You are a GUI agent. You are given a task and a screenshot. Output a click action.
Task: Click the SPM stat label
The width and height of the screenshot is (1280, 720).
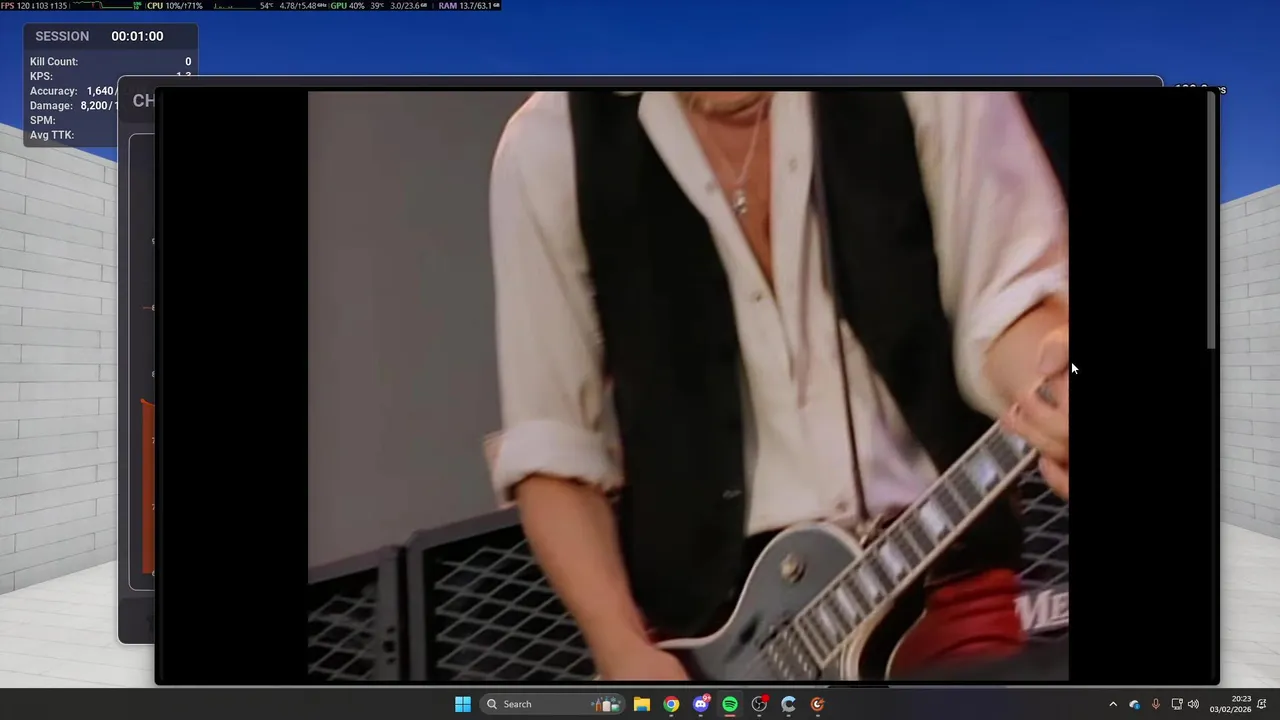[41, 120]
